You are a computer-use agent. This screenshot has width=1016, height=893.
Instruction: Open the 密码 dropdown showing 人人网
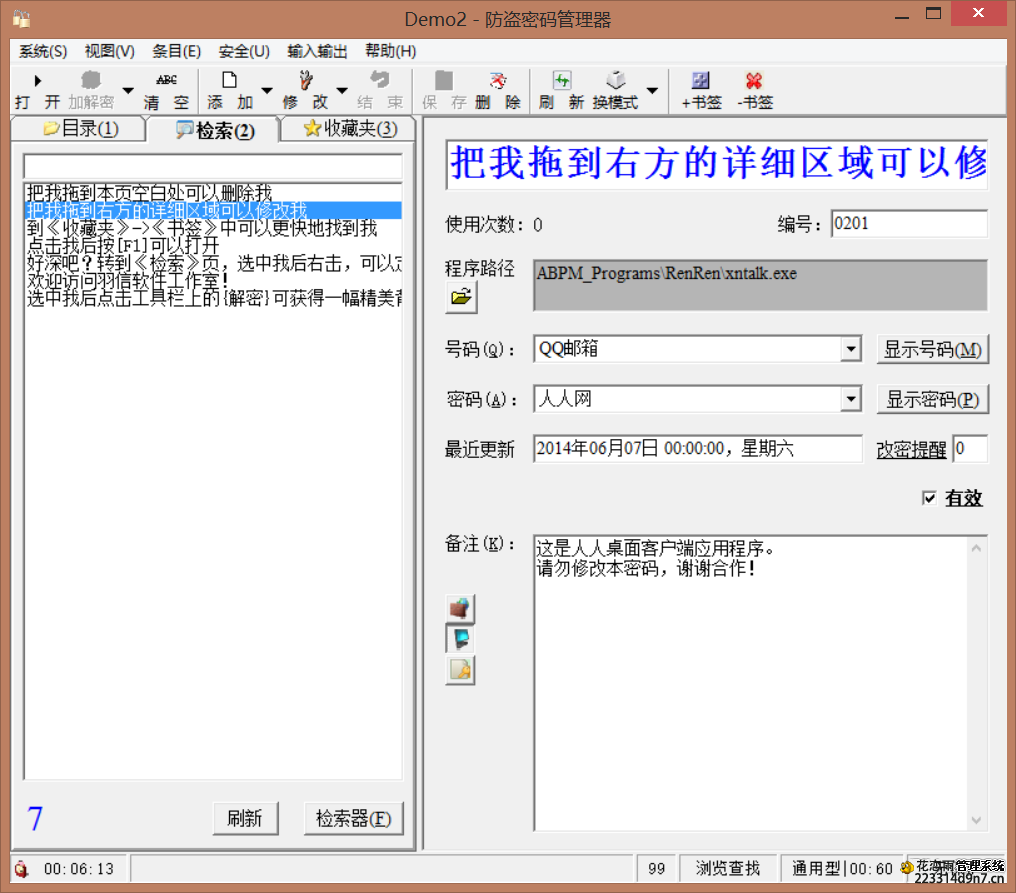(850, 400)
